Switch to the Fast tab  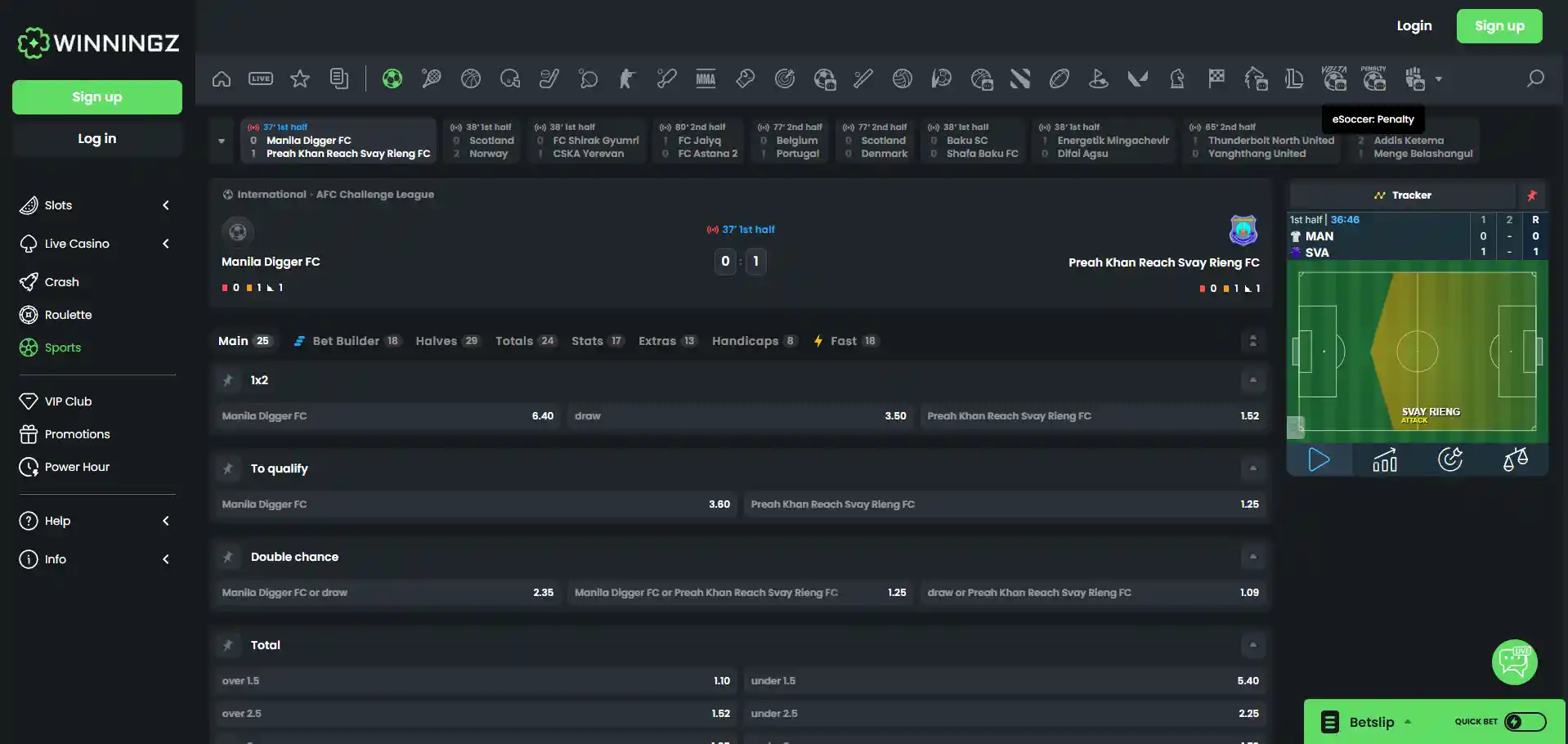[846, 341]
